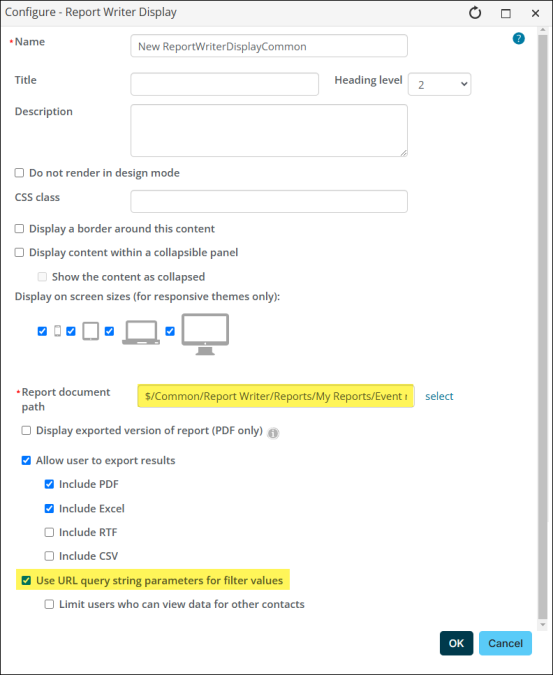Click the scrollbar up arrow
This screenshot has width=553, height=675.
543,30
